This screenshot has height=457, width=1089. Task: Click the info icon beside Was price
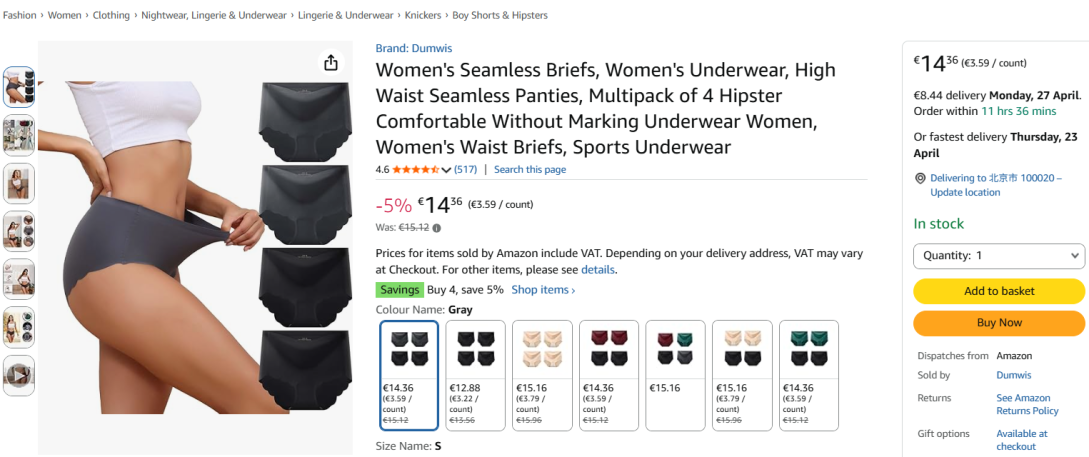click(x=436, y=228)
